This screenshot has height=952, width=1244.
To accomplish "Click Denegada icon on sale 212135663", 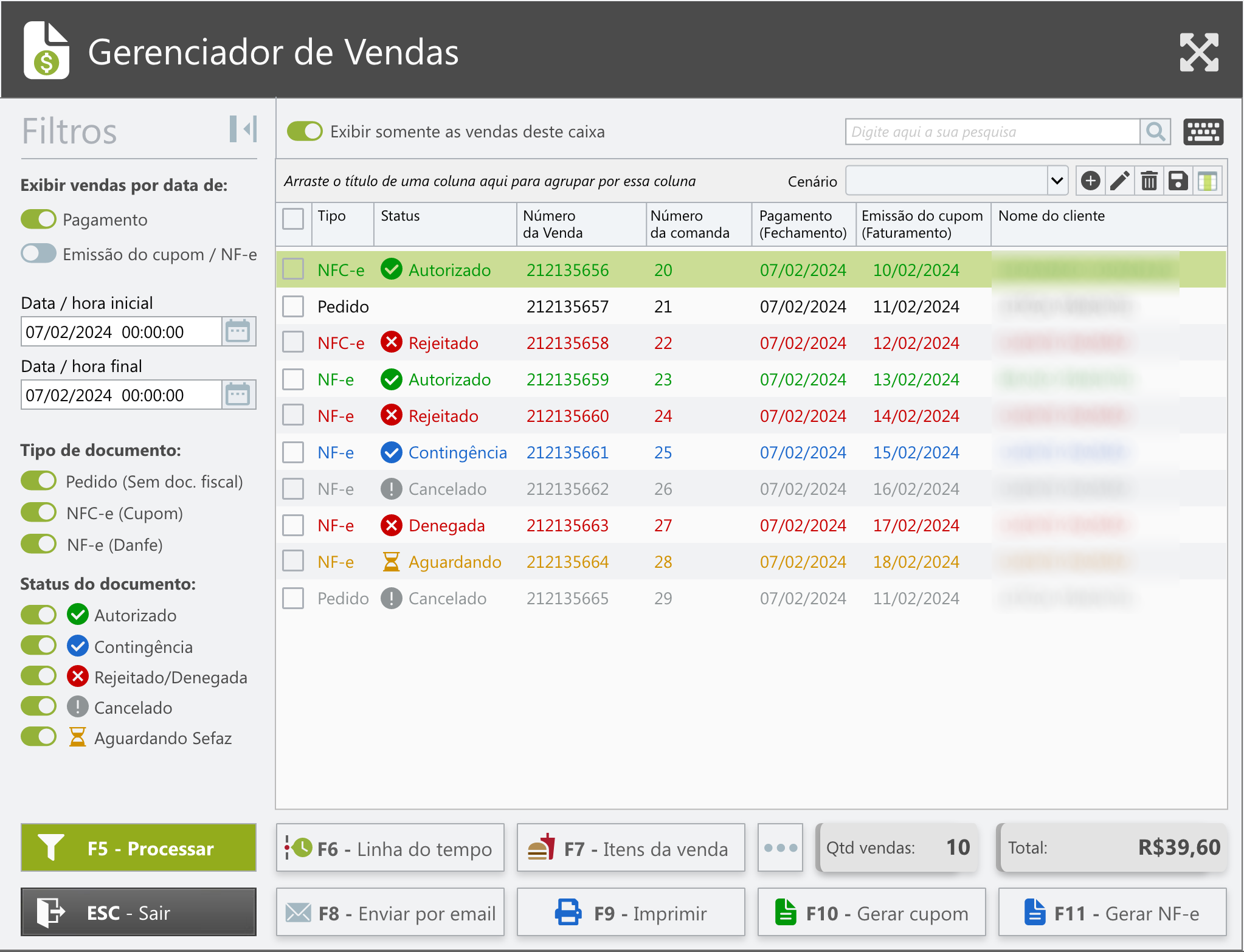I will 392,525.
